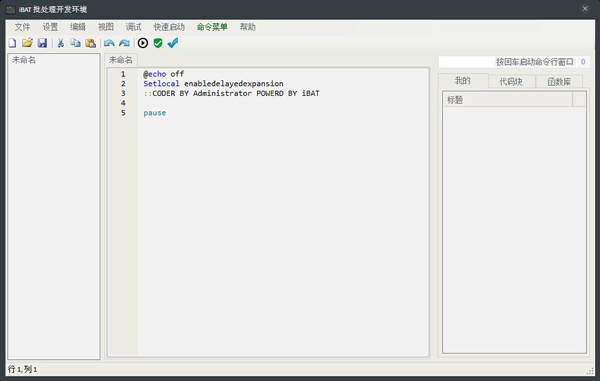Close the iBAT window
Screen dimensions: 600x381
[x=585, y=8]
